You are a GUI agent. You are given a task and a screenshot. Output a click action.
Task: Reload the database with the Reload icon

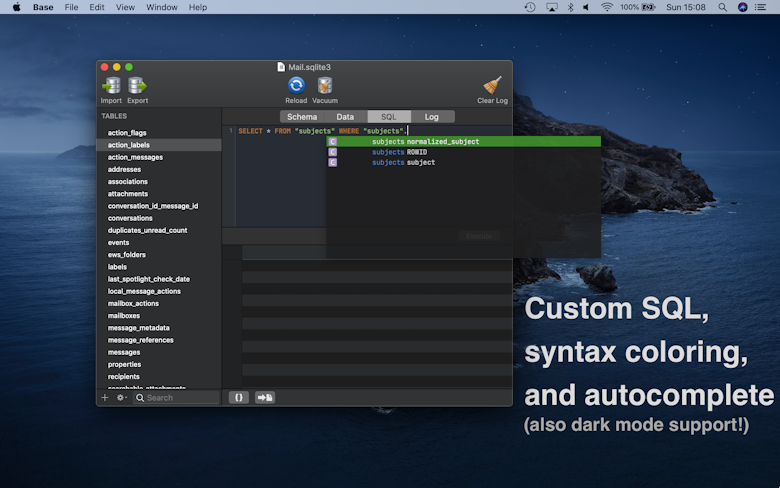[296, 86]
